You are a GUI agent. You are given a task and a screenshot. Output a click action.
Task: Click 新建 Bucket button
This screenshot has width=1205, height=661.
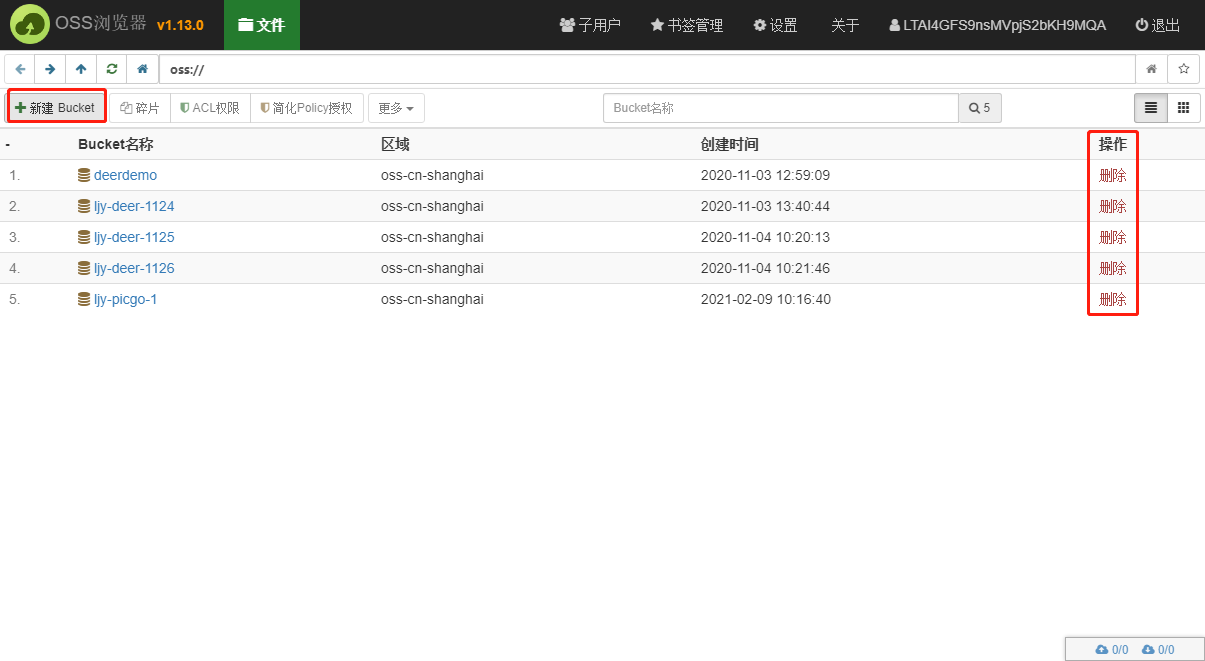point(56,108)
